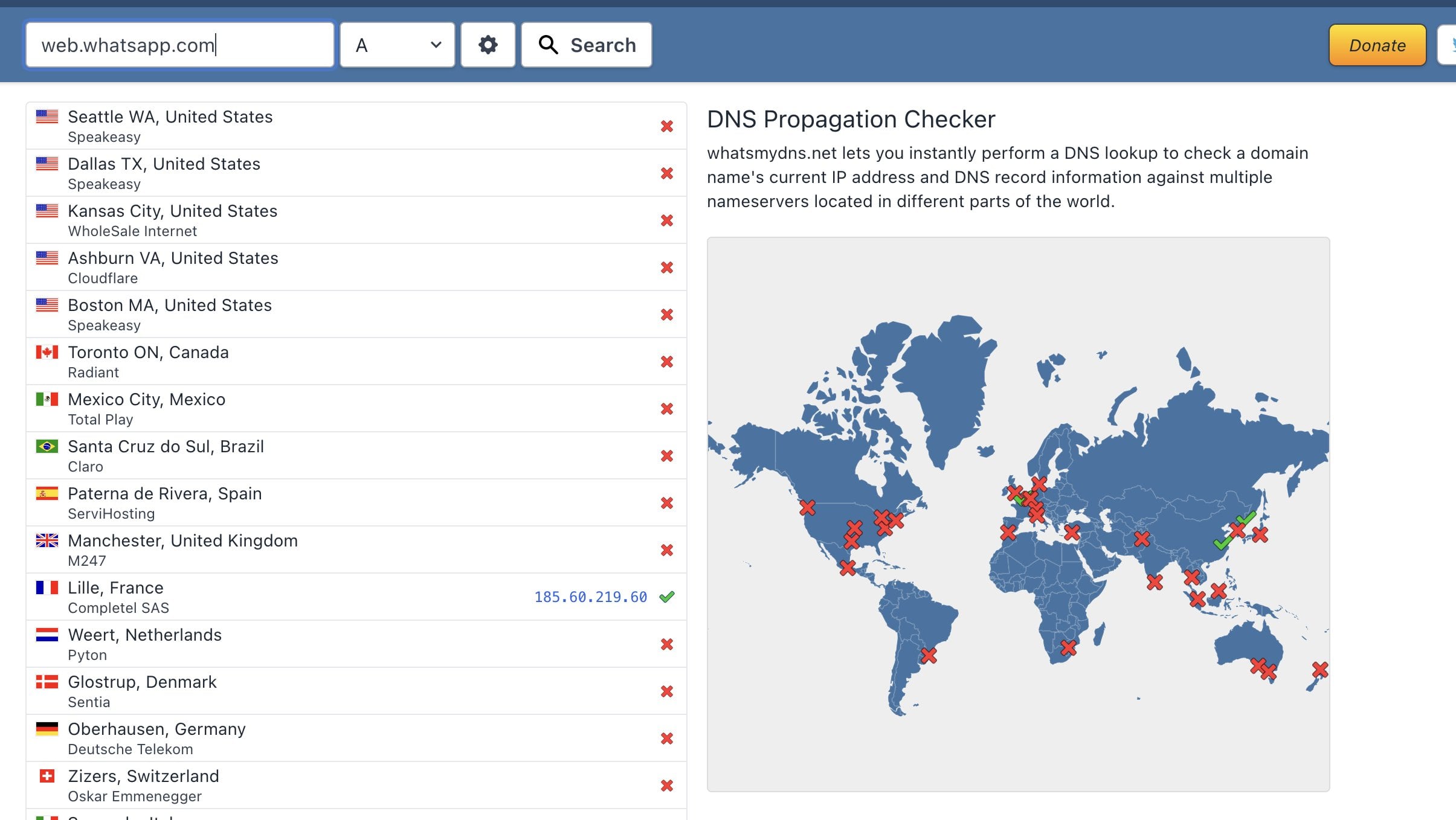Open the settings gear button
Image resolution: width=1456 pixels, height=820 pixels.
(488, 45)
